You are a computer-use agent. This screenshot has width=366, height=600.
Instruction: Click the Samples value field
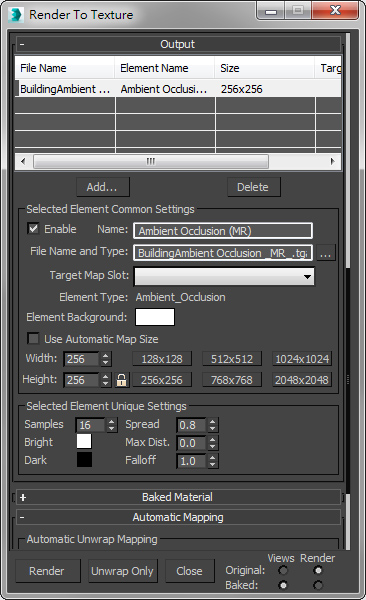coord(91,425)
